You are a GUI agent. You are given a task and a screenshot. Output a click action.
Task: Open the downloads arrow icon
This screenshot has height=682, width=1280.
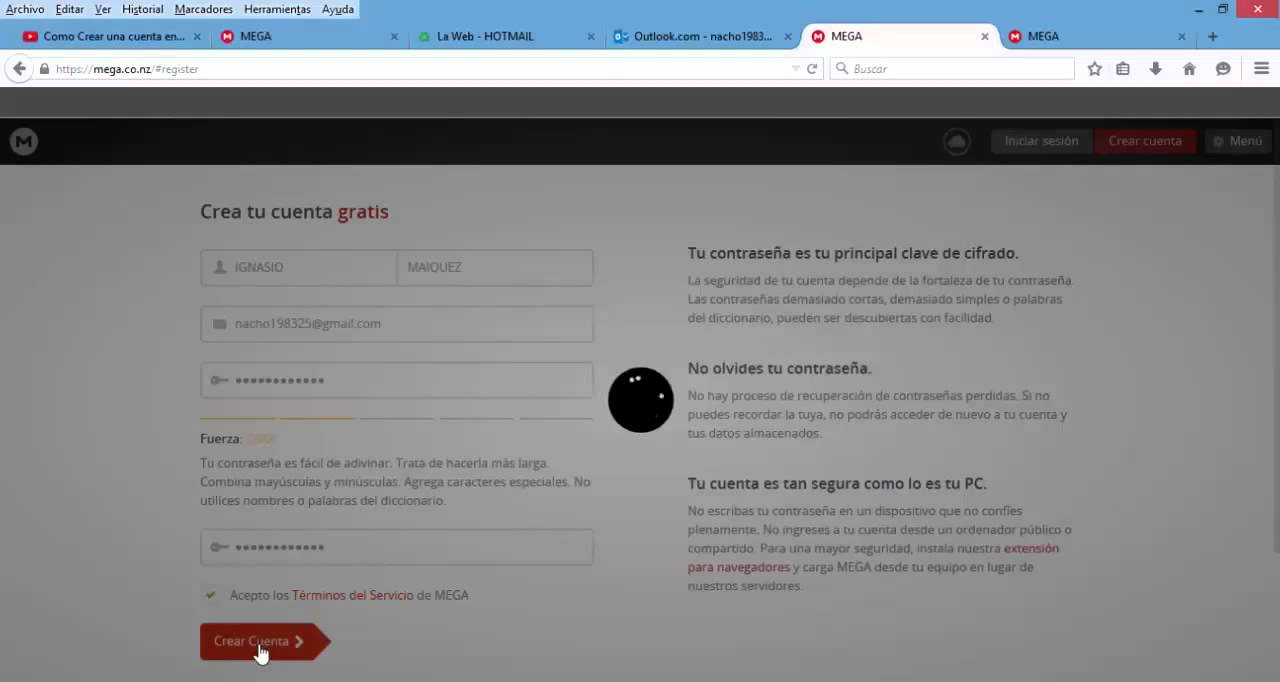point(1156,69)
